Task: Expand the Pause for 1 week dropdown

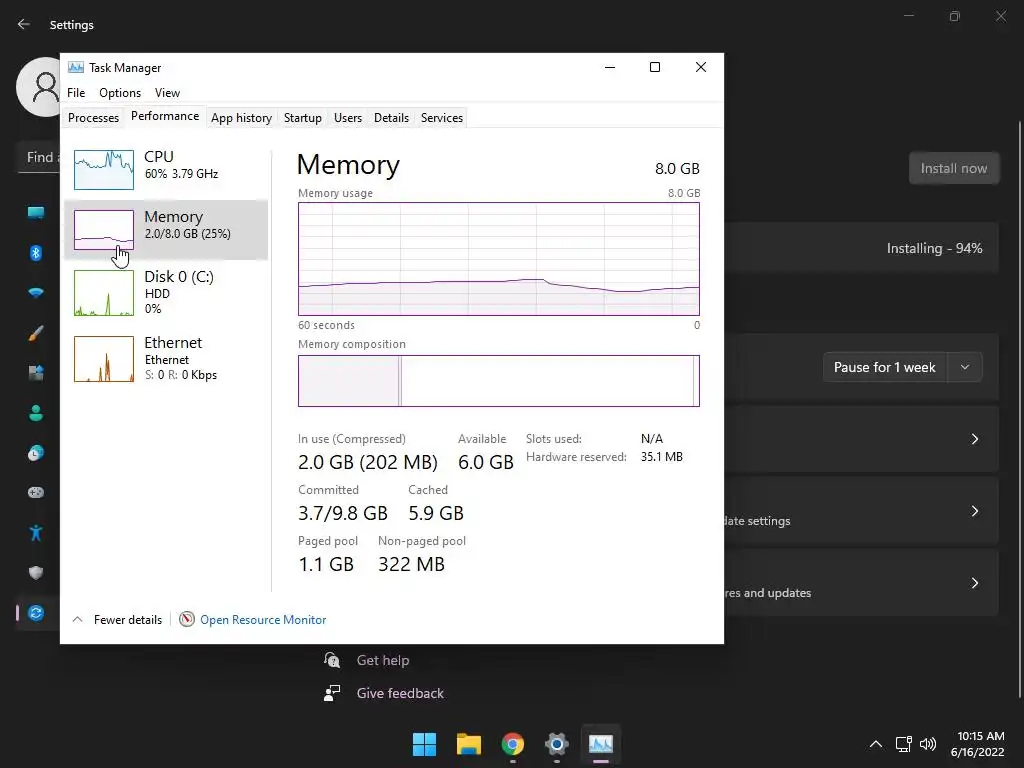Action: click(x=965, y=367)
